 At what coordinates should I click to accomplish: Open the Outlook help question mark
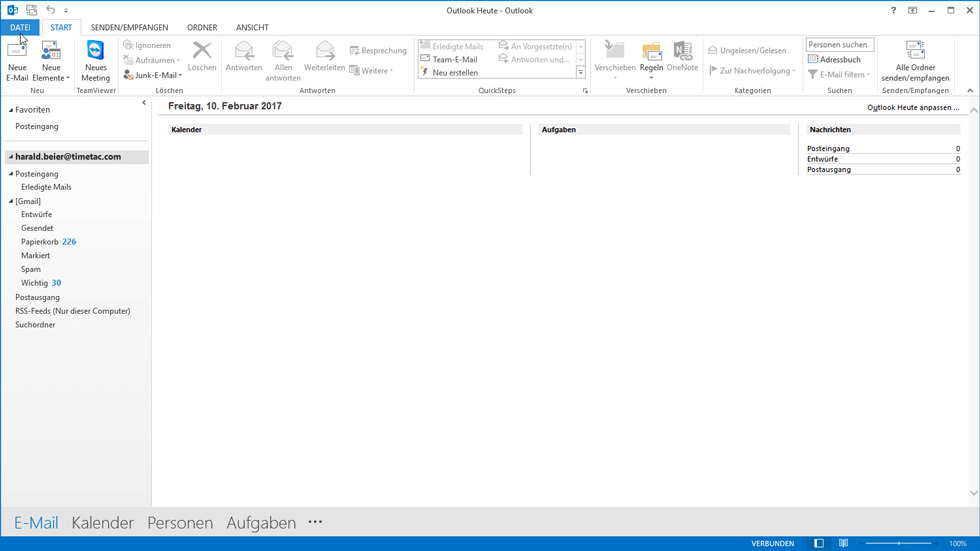click(x=893, y=10)
